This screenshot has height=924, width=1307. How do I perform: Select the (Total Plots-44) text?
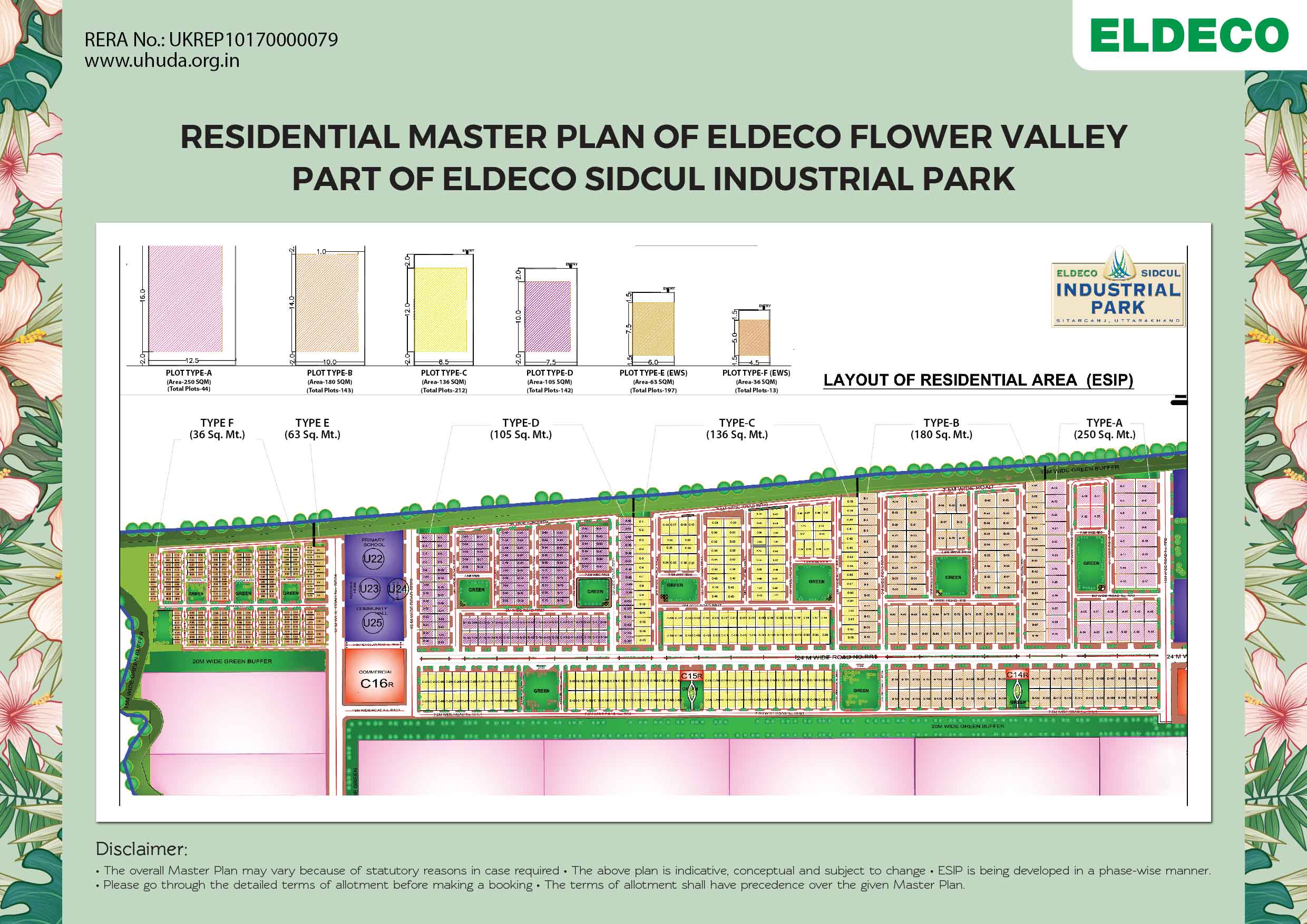pos(189,389)
